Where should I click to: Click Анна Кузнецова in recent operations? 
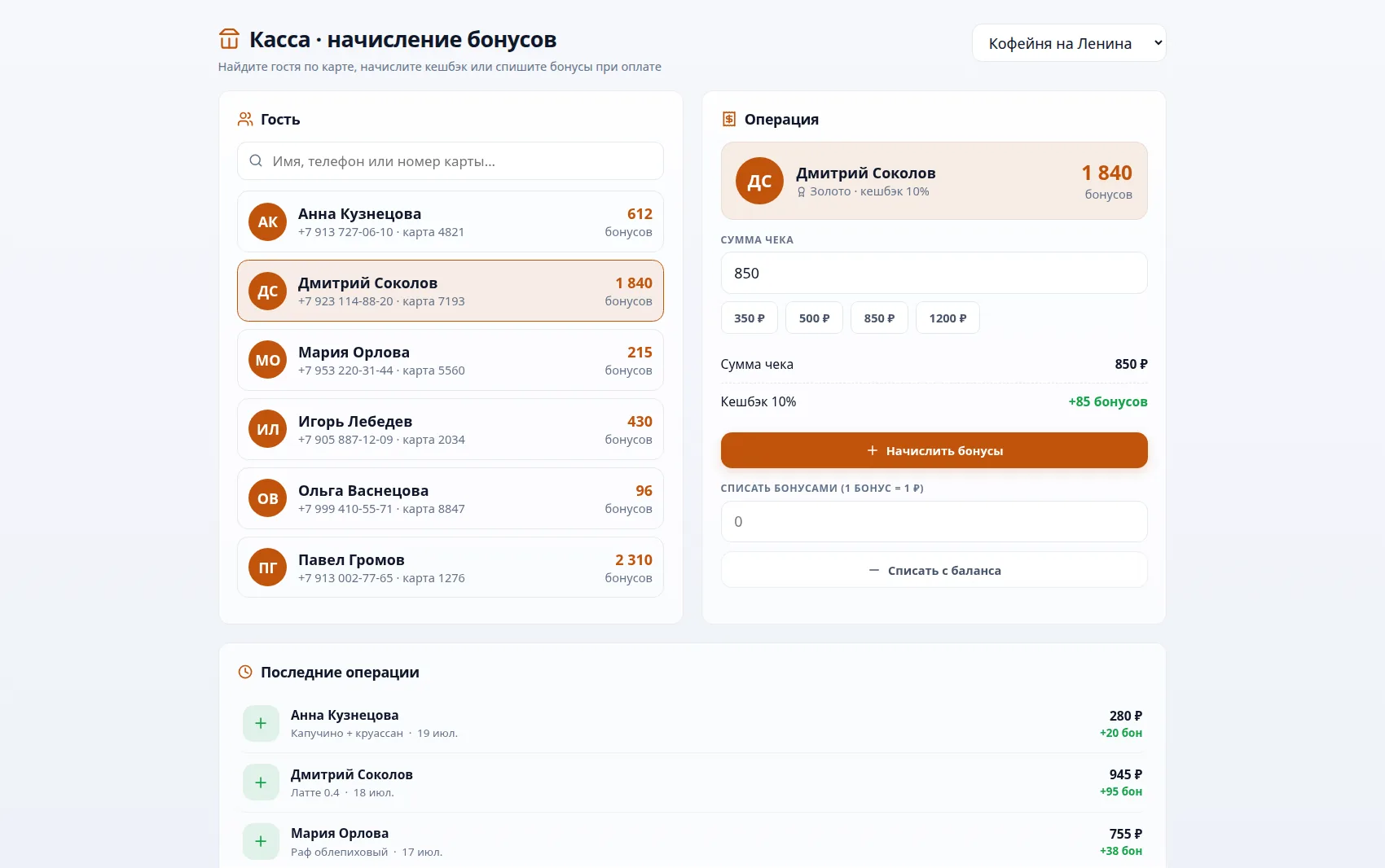[345, 715]
